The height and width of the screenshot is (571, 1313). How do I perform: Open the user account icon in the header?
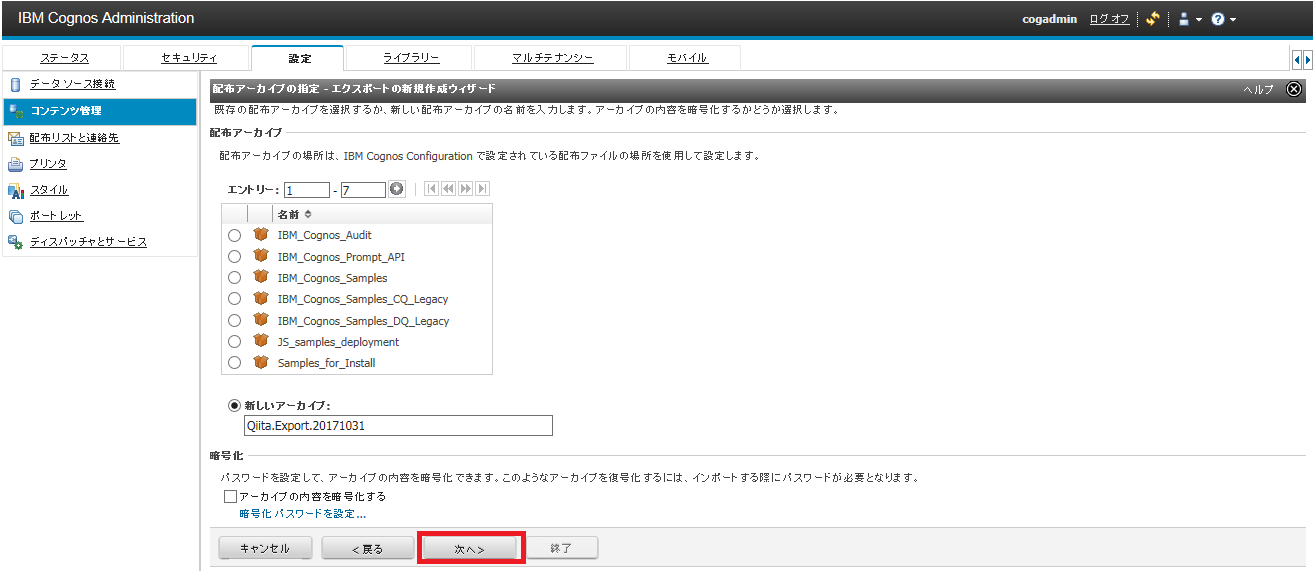pos(1183,19)
